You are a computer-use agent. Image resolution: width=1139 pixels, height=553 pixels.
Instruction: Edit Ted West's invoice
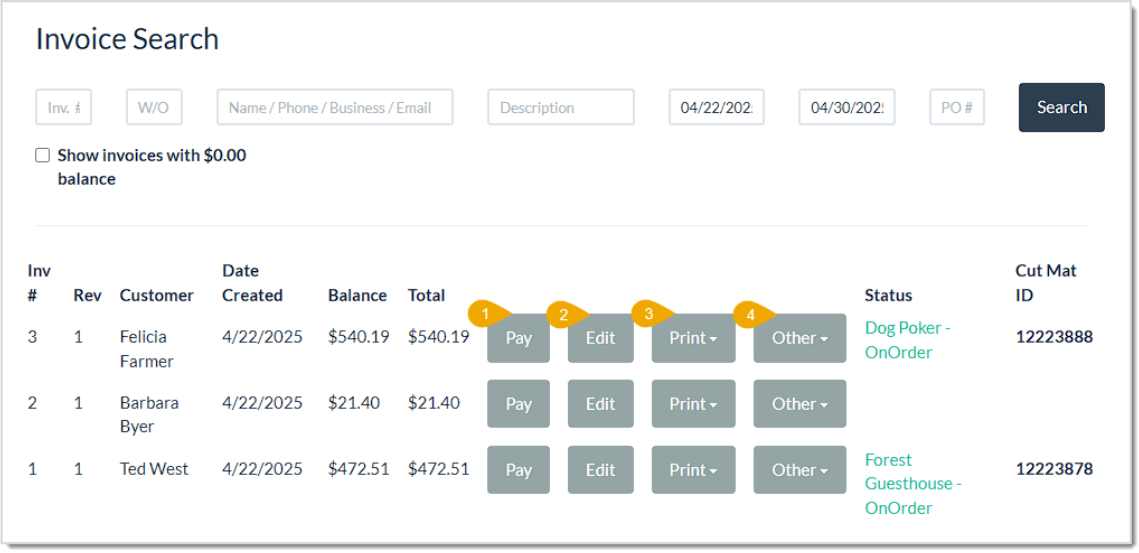point(601,470)
